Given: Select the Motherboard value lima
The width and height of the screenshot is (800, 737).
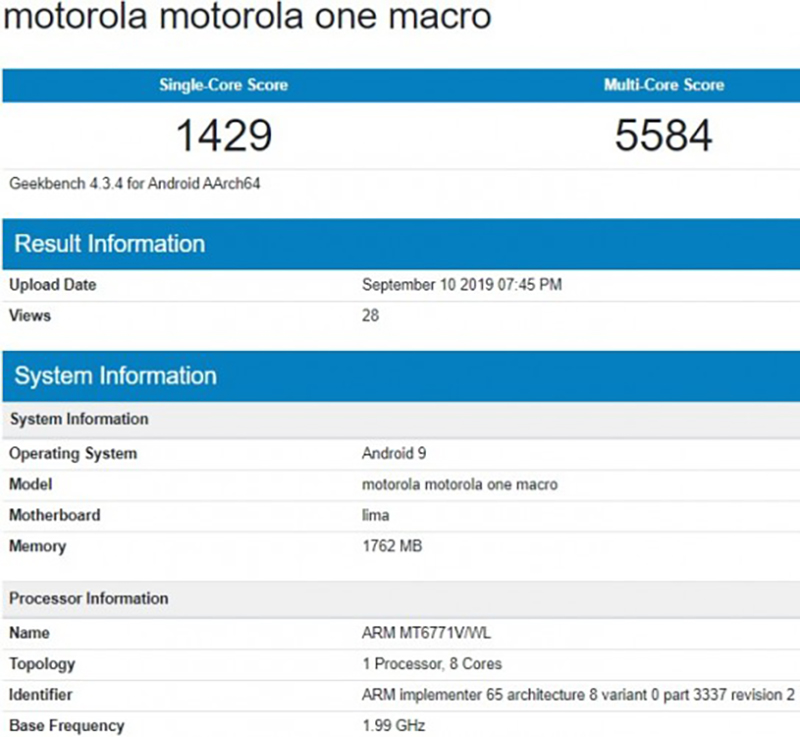Looking at the screenshot, I should pyautogui.click(x=375, y=515).
